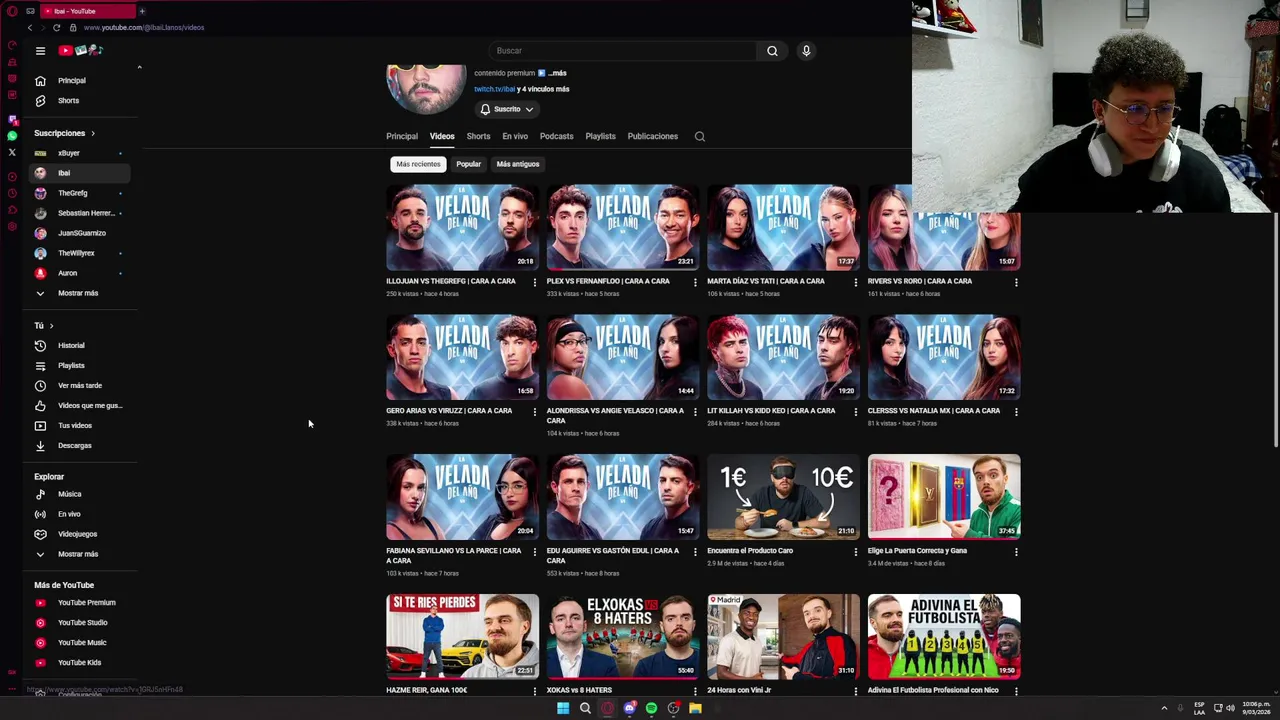Start voice search with microphone icon
1280x720 pixels.
(x=806, y=50)
